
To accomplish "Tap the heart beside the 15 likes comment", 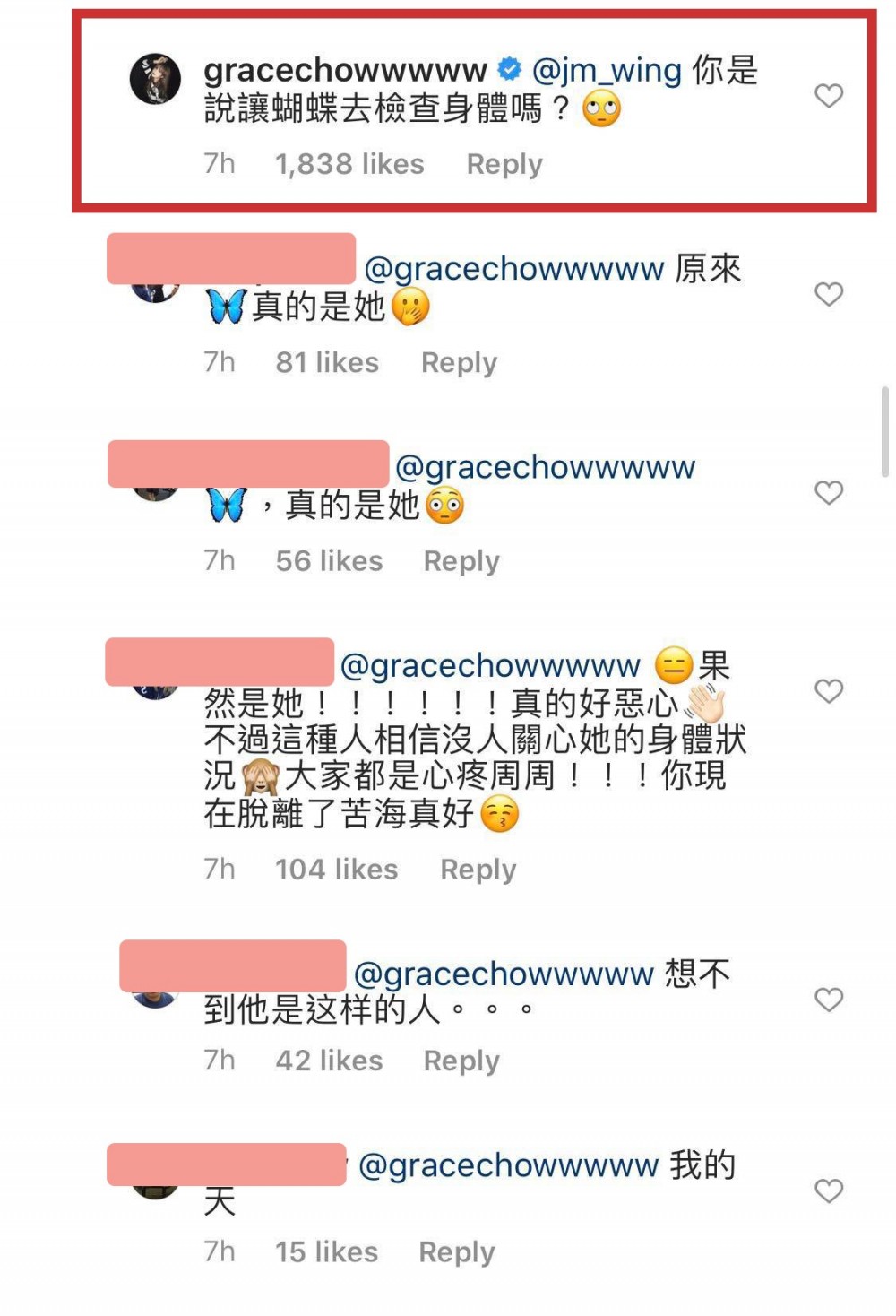I will pos(829,1191).
